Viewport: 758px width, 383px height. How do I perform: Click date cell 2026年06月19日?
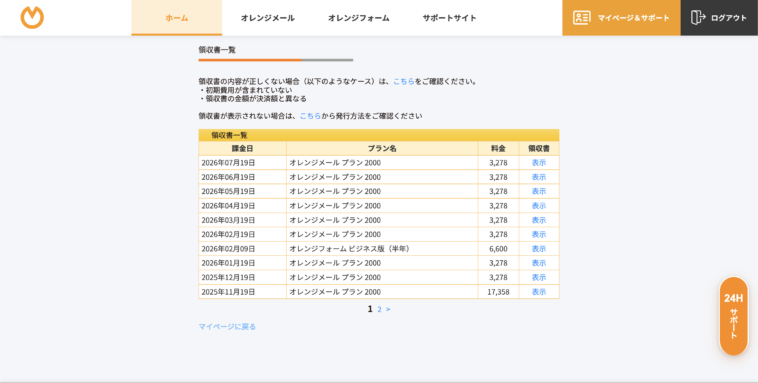point(242,177)
